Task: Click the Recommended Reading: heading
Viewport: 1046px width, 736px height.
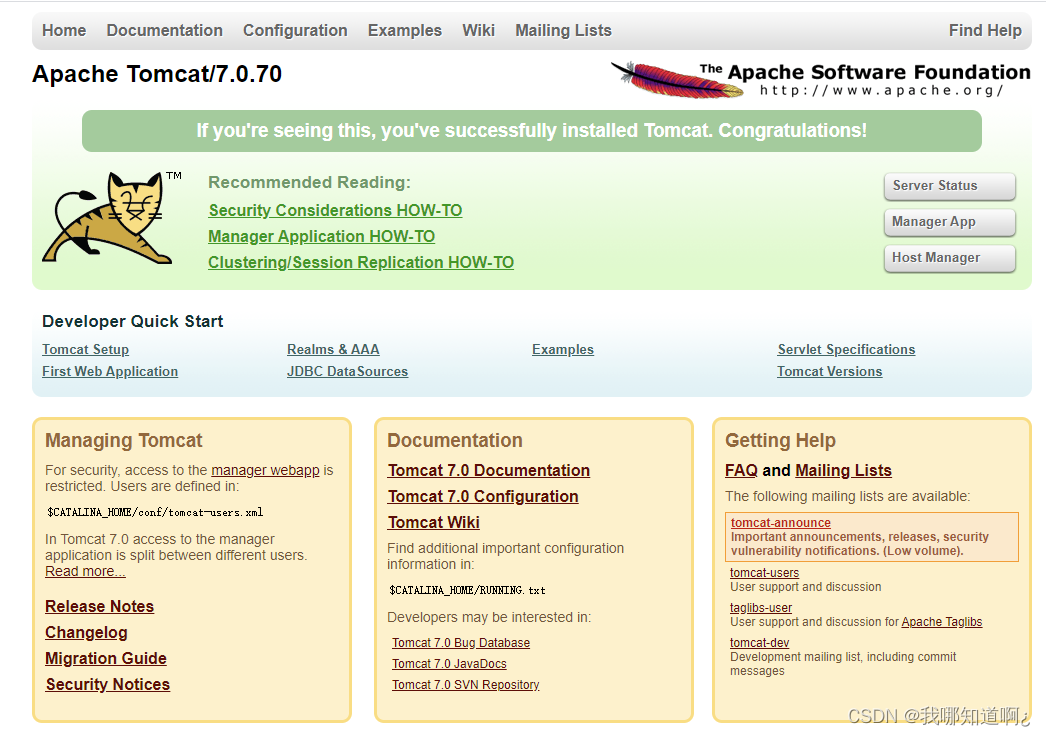Action: (x=309, y=183)
